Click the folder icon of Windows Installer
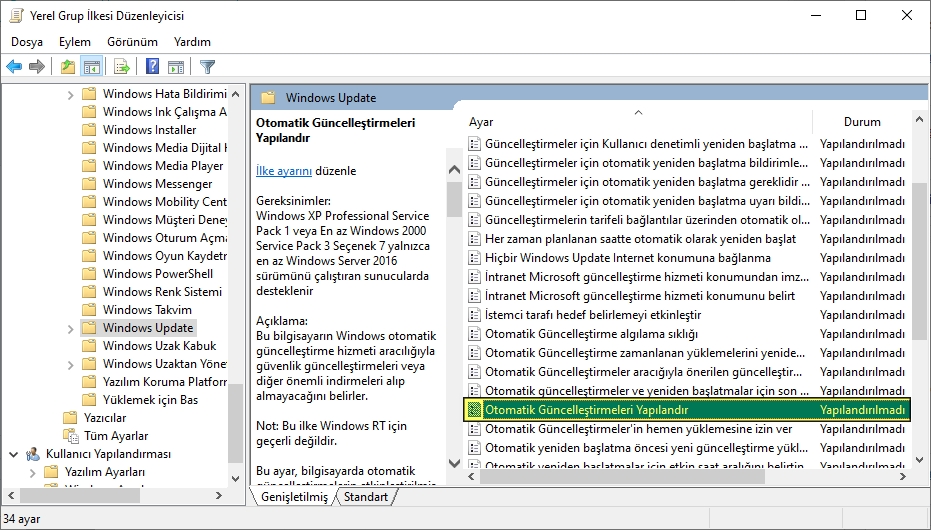Screen dimensions: 931x530 tap(89, 129)
